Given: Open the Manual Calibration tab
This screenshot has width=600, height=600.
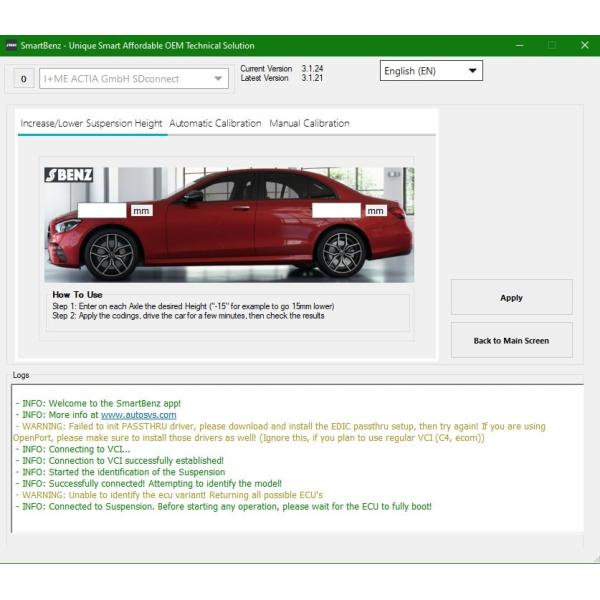Looking at the screenshot, I should 309,124.
